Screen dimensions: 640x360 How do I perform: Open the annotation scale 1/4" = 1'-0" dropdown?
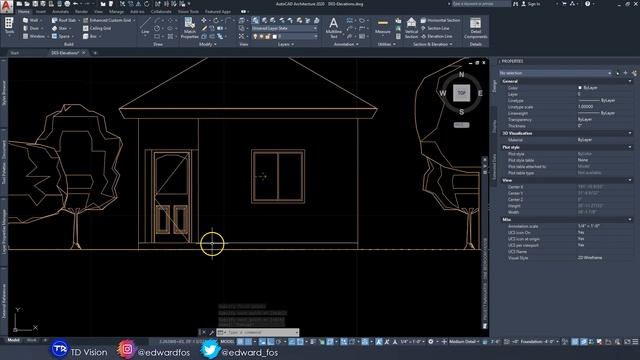pos(412,342)
